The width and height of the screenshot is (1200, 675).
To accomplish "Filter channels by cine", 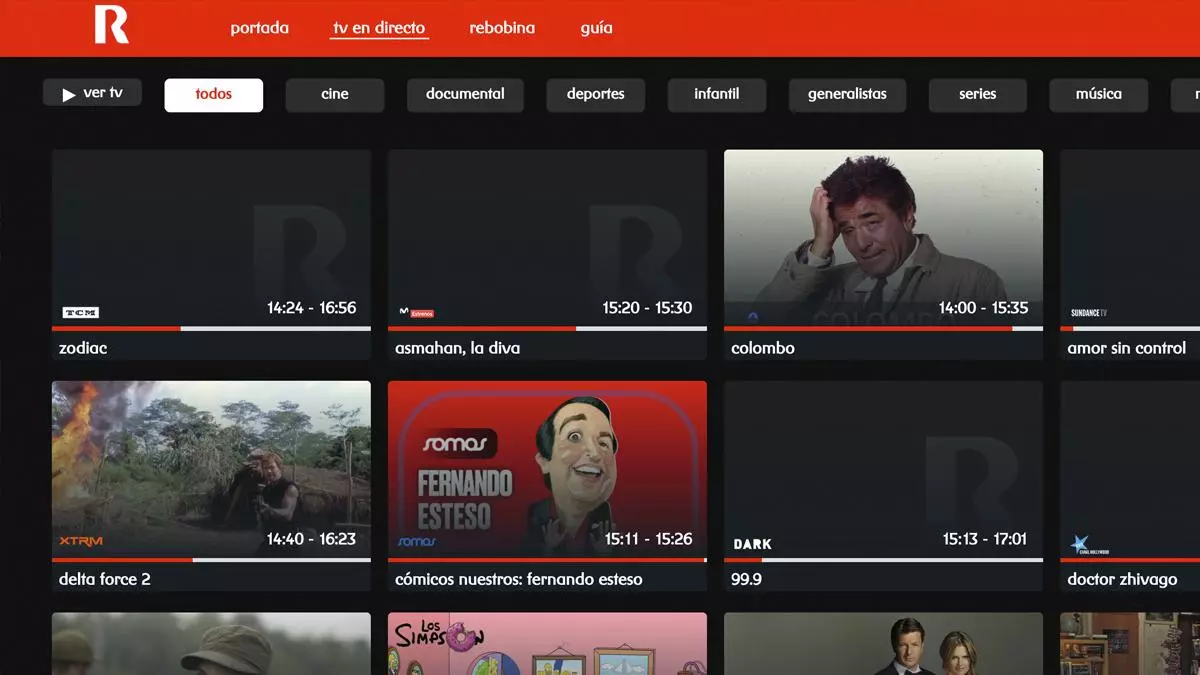I will pos(335,94).
